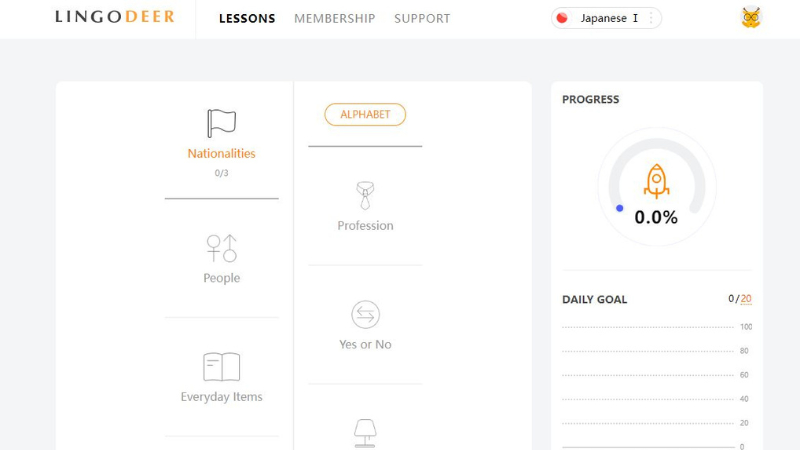Click the 100 label on goal chart
This screenshot has width=800, height=450.
(x=746, y=327)
